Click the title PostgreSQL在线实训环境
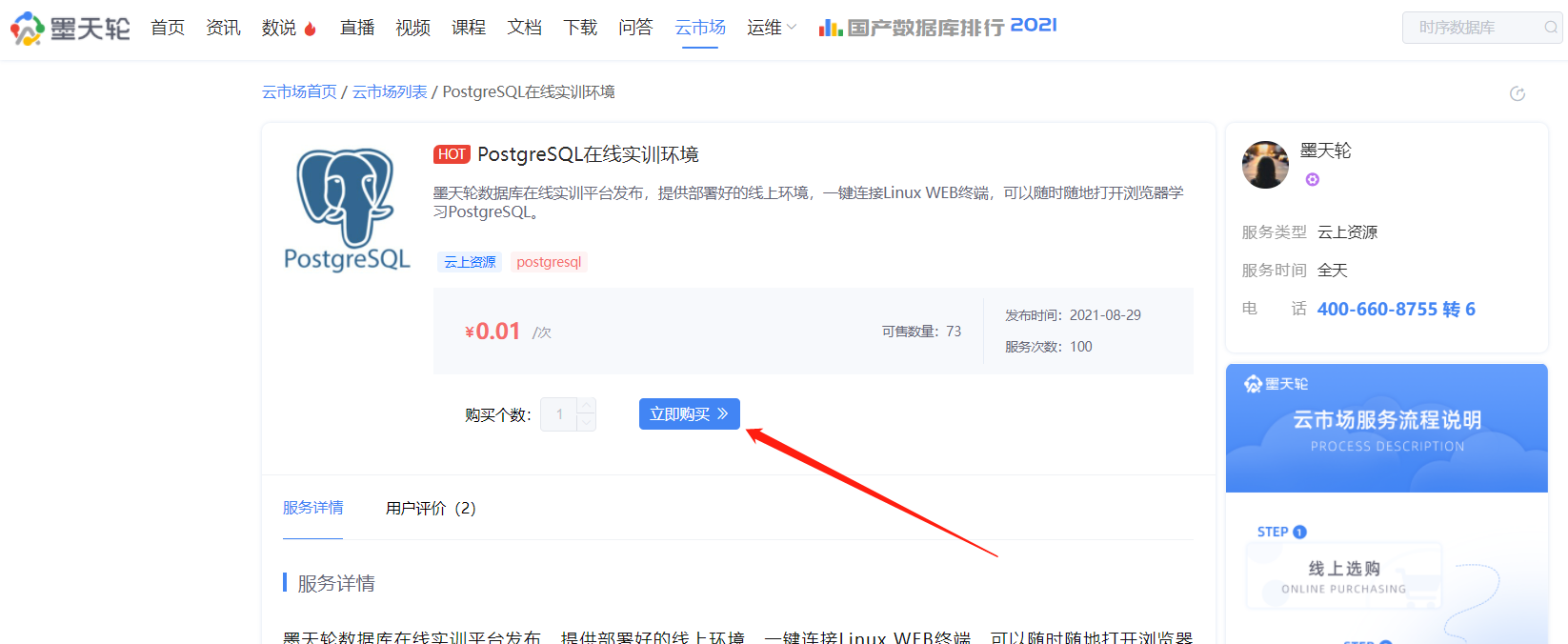Screen dimensions: 1568x644 588,154
